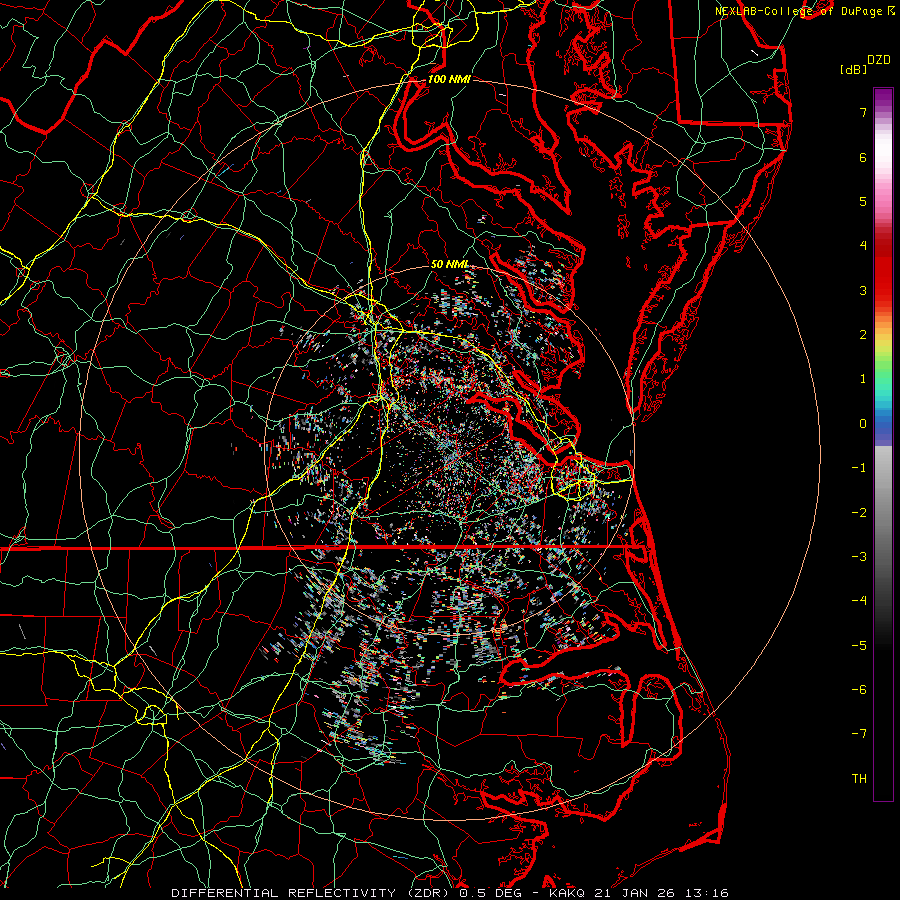Click the 5 value on the scale
The width and height of the screenshot is (900, 900).
863,201
